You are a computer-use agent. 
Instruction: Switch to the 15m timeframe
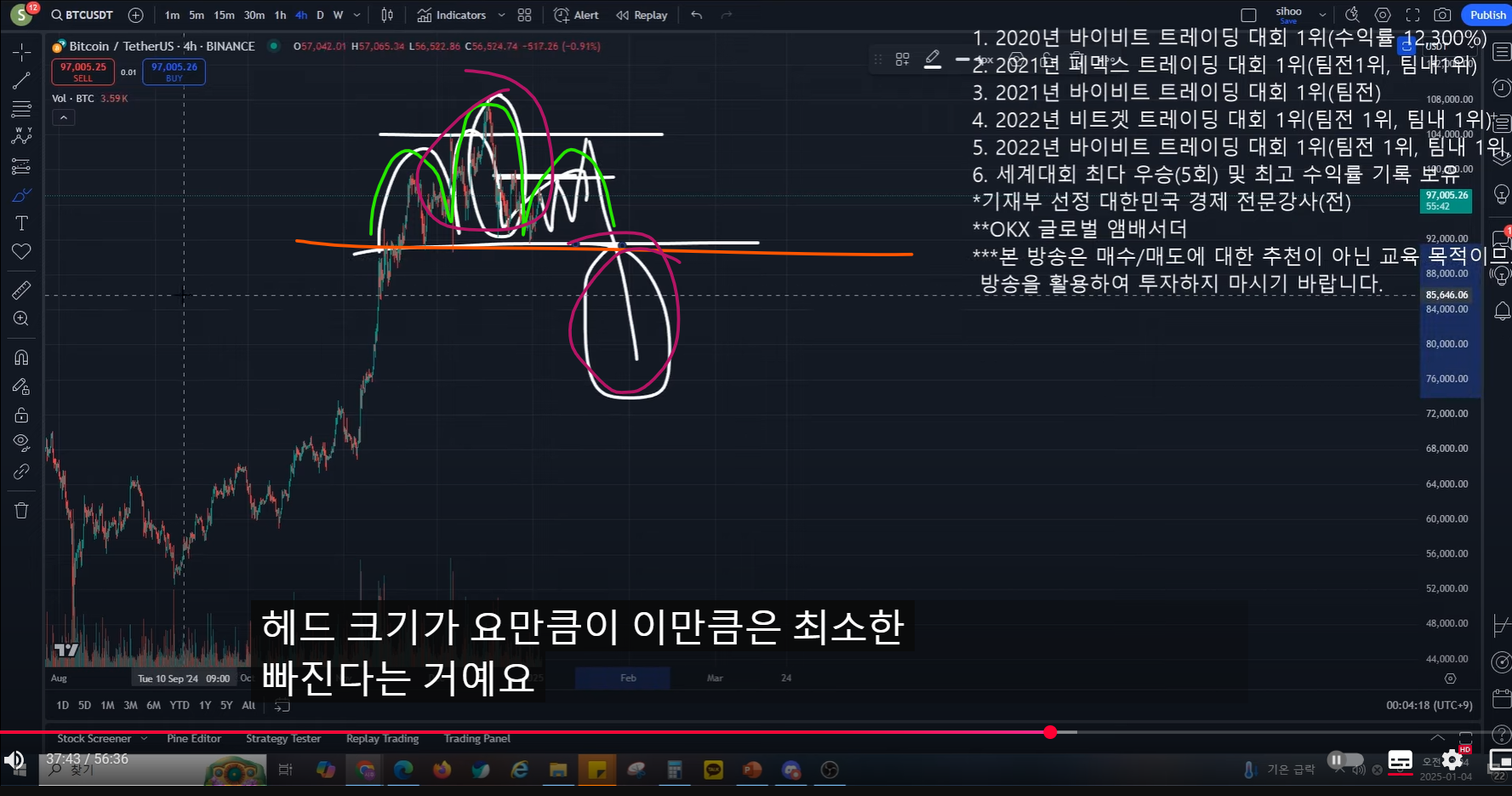click(224, 15)
